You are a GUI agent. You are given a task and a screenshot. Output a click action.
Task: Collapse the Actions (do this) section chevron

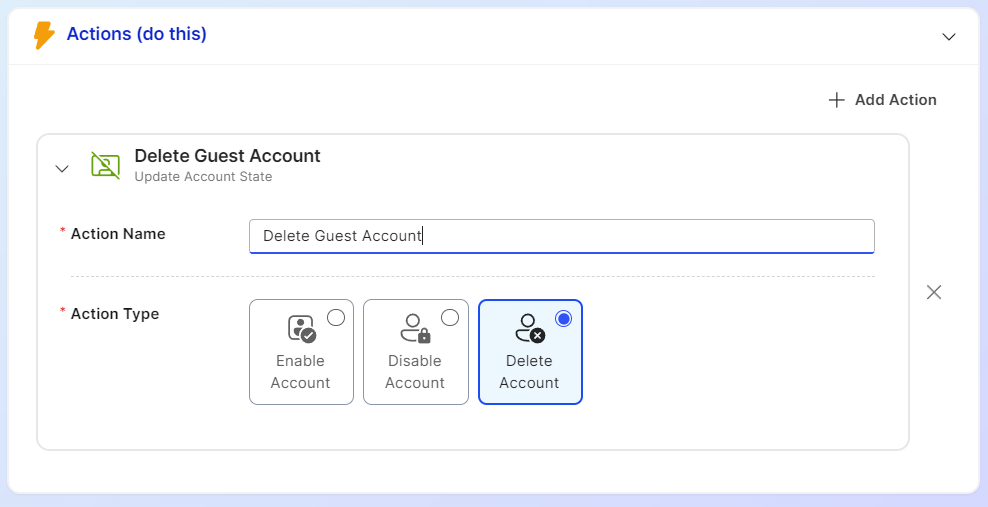(949, 37)
